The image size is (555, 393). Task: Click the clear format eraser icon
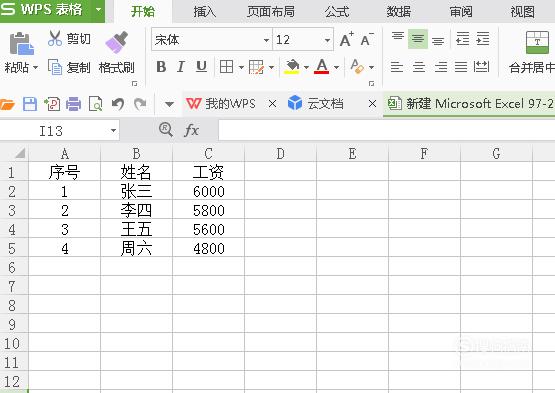(x=357, y=67)
